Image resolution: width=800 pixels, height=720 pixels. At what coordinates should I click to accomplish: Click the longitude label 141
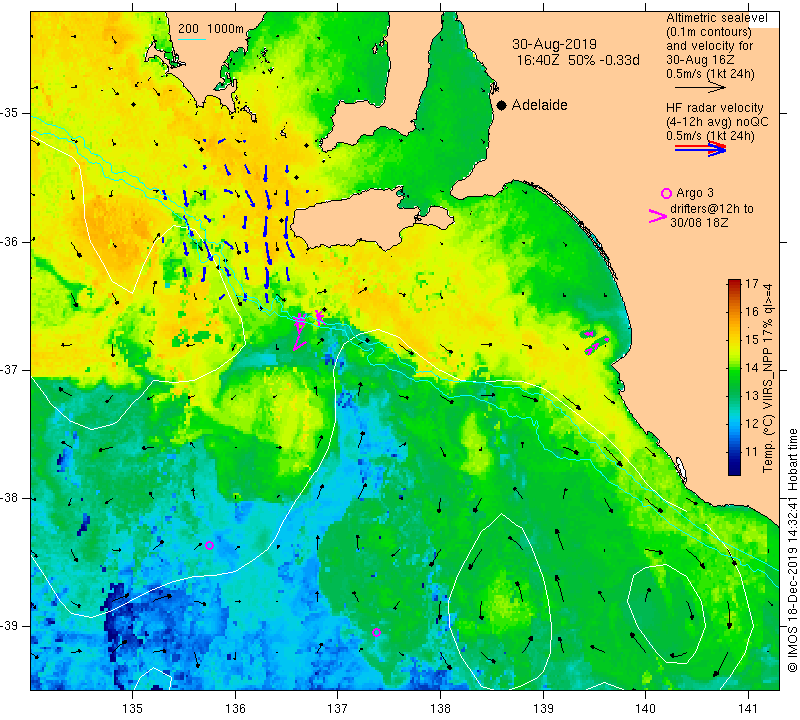pyautogui.click(x=748, y=709)
